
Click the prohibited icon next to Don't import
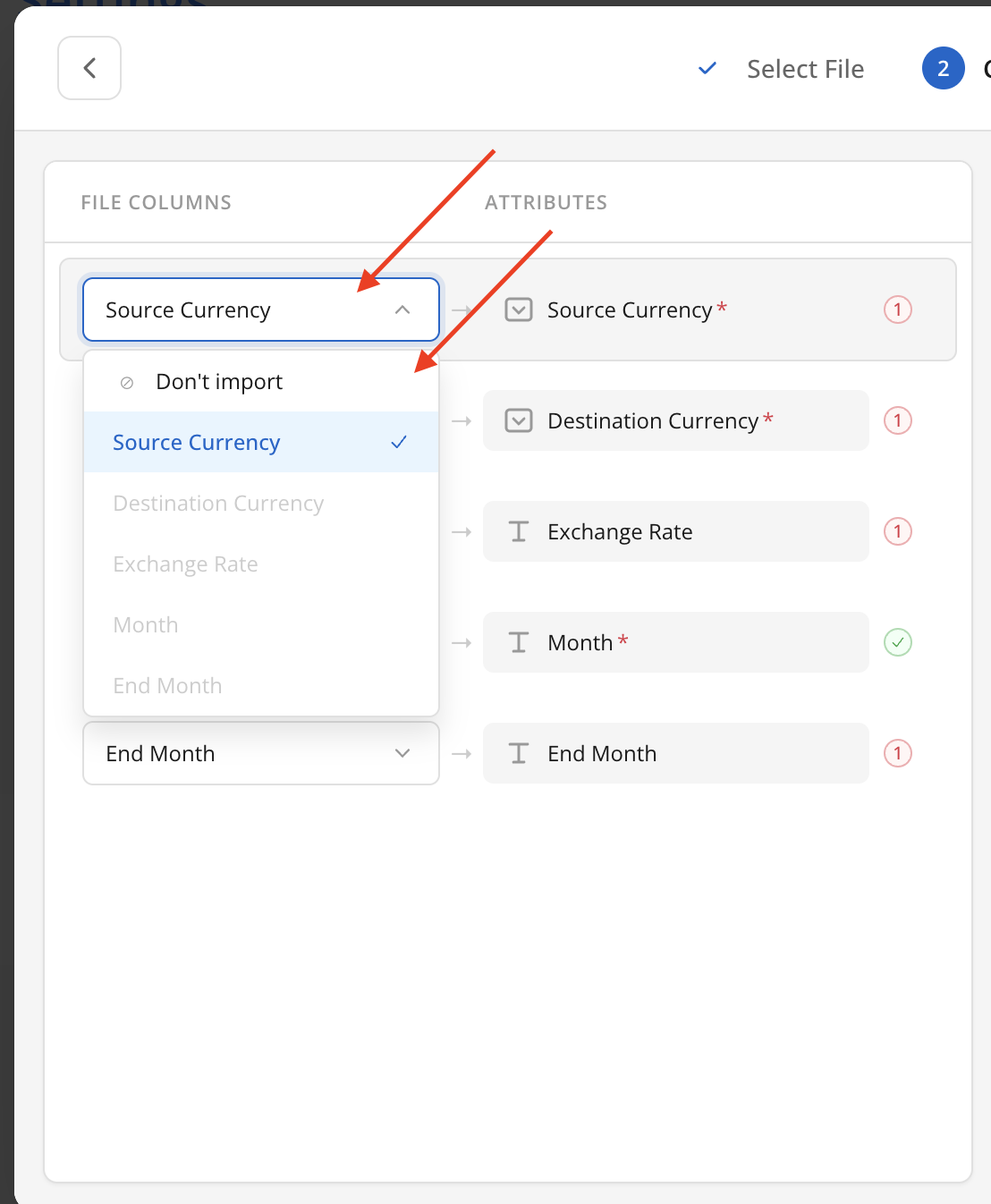(127, 383)
